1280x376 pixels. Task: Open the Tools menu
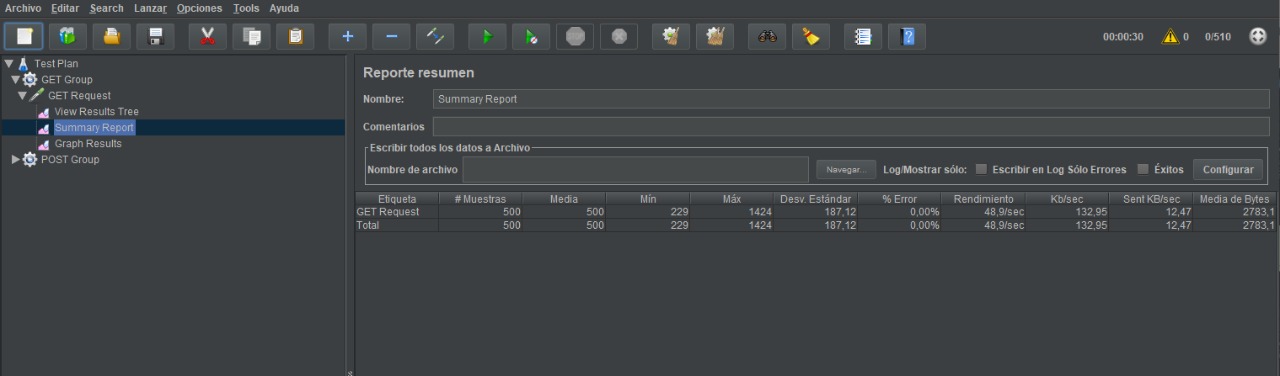click(246, 8)
